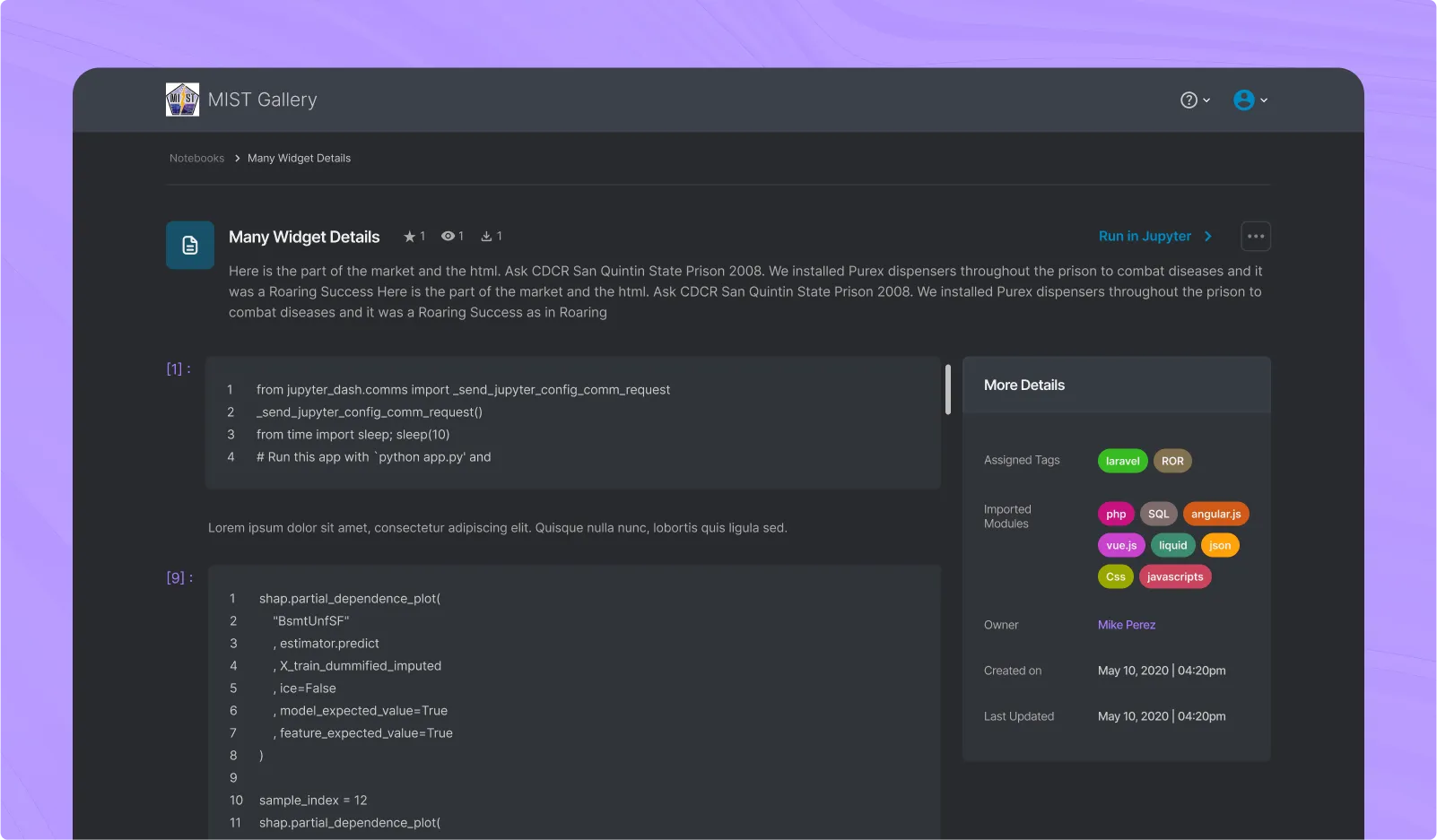Open the user account avatar menu
The image size is (1437, 840).
1250,100
